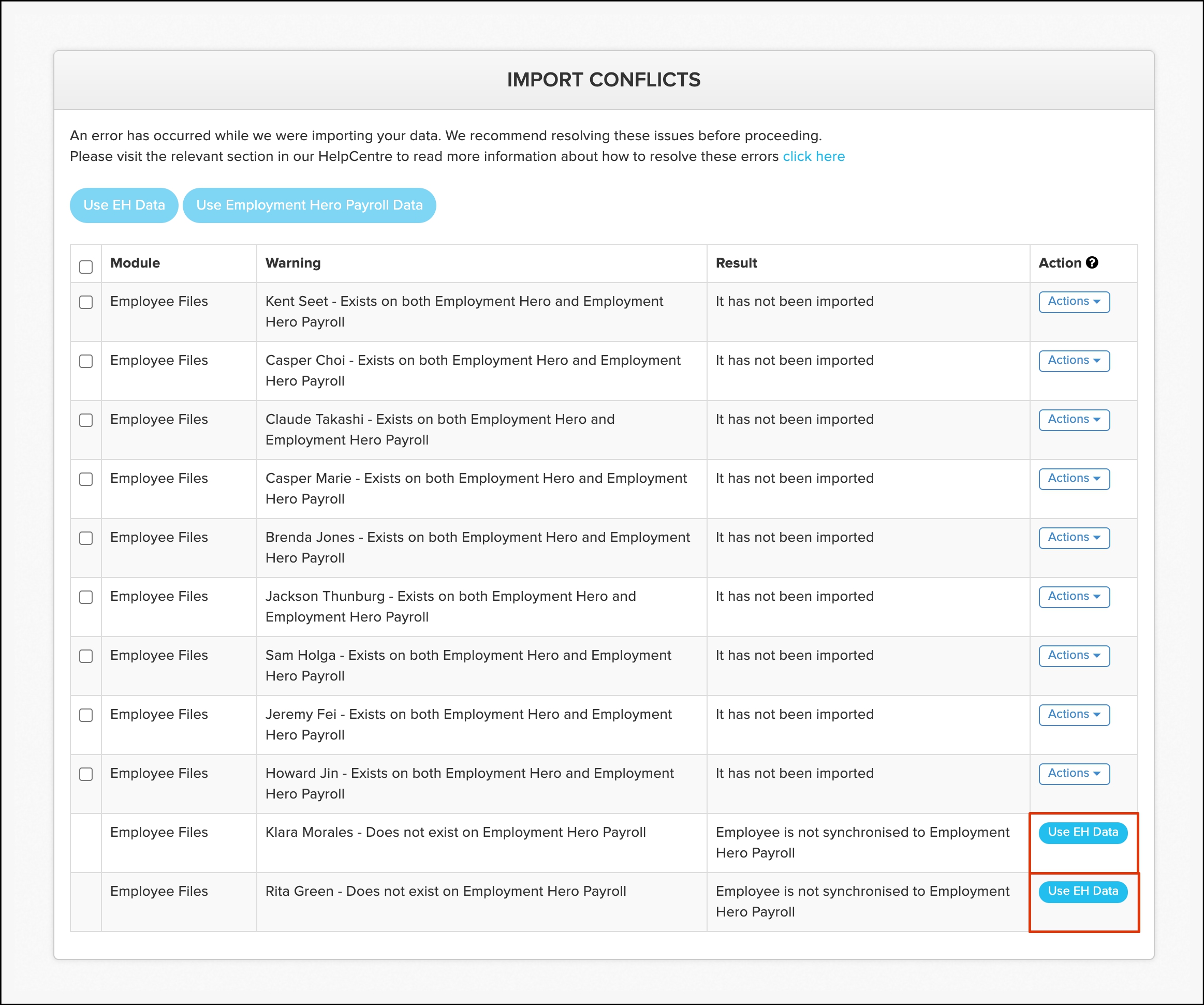Click the top Use EH Data button

(x=124, y=205)
